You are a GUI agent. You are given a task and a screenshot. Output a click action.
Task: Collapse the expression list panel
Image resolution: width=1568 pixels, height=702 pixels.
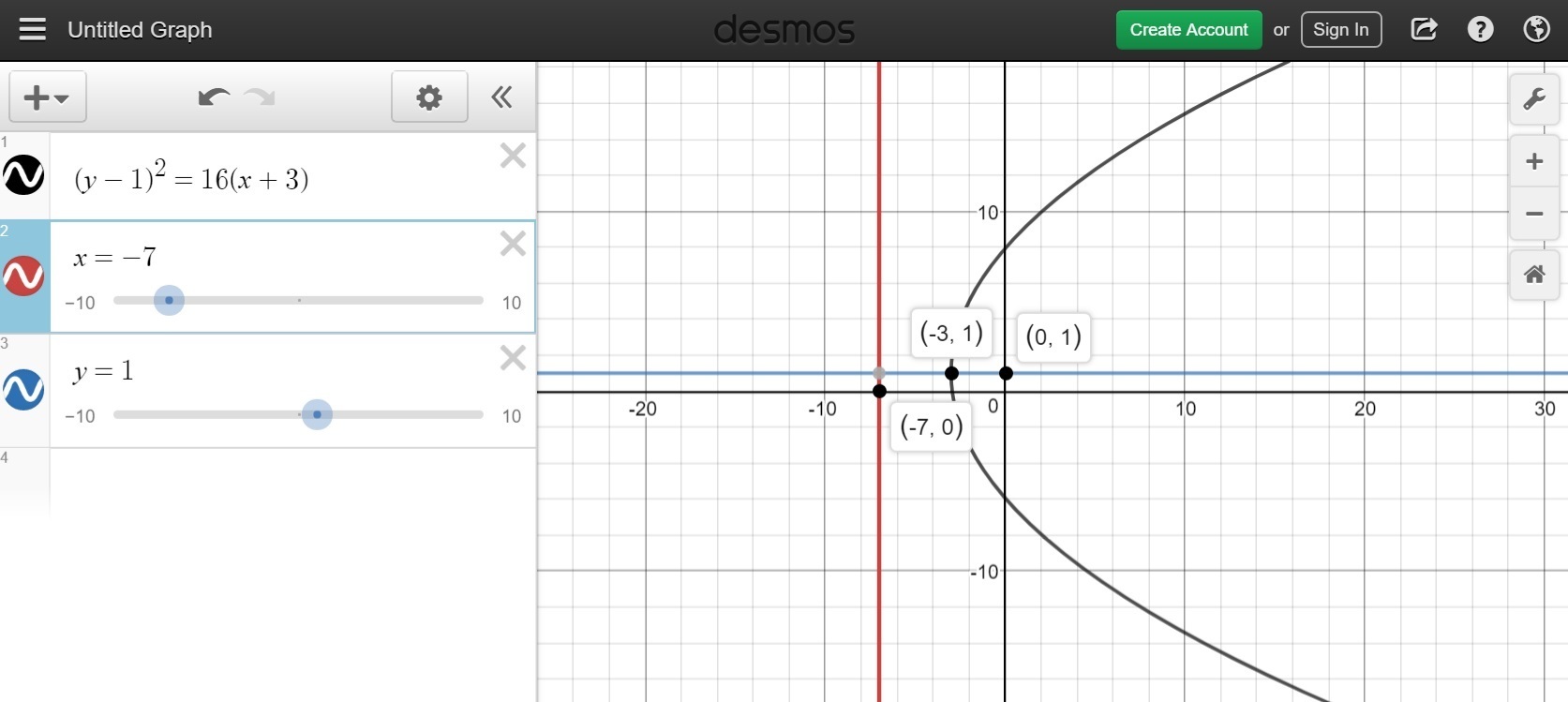tap(501, 97)
